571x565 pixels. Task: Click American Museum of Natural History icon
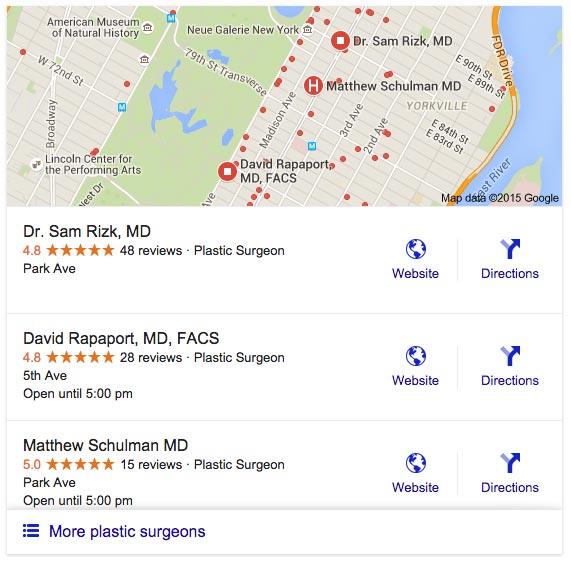(147, 27)
